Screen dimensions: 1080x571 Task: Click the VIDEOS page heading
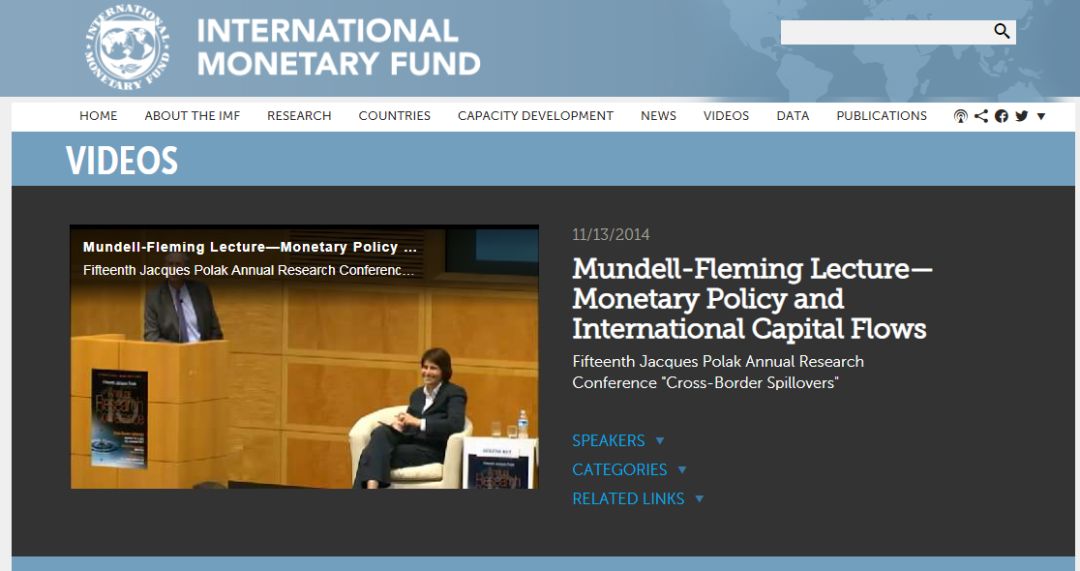coord(122,160)
